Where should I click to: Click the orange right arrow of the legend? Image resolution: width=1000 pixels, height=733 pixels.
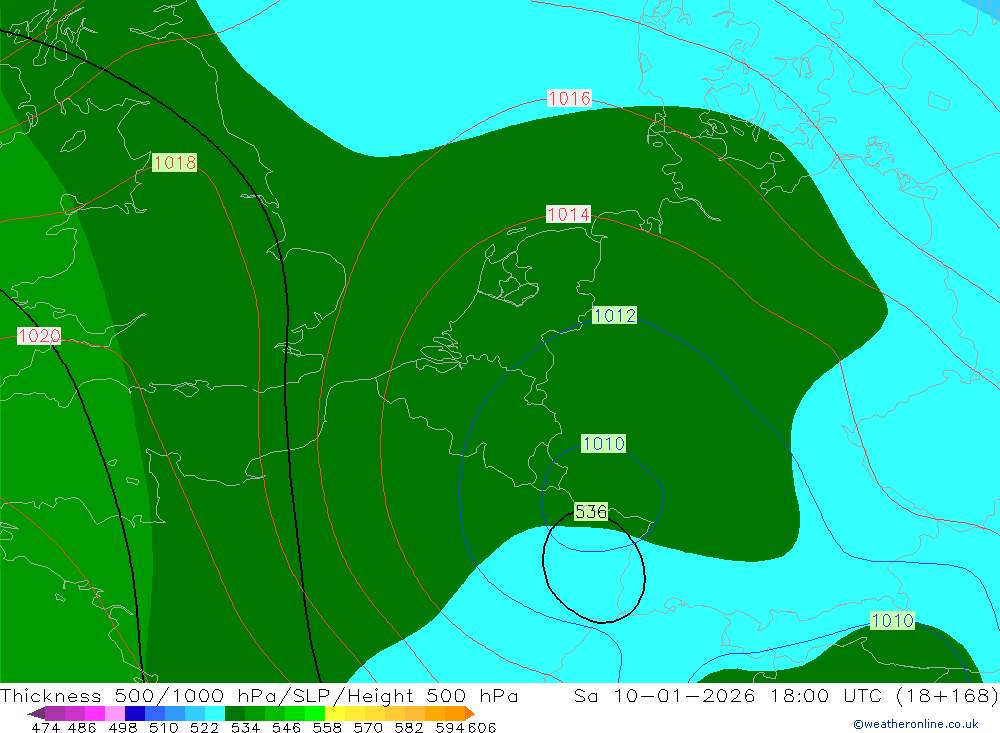click(x=470, y=713)
